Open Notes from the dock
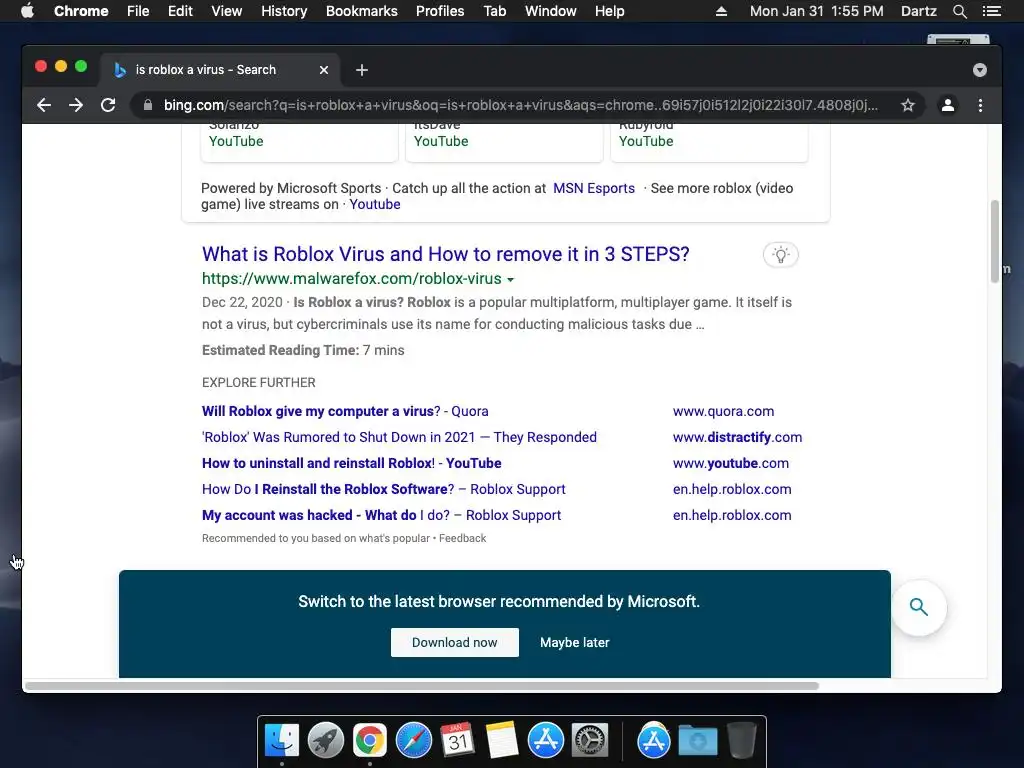 click(502, 741)
